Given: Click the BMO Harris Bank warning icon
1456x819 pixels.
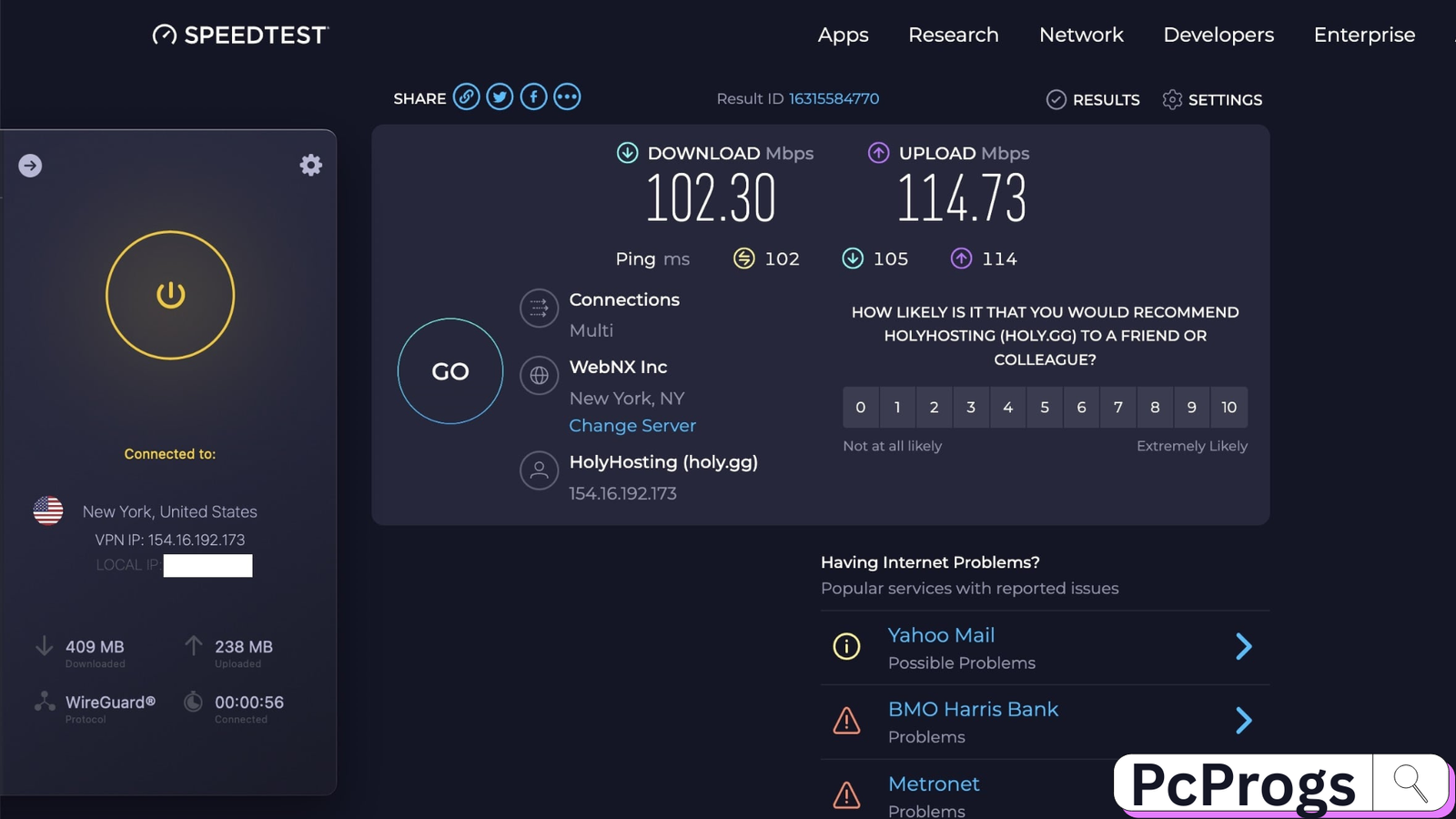Looking at the screenshot, I should click(x=846, y=721).
